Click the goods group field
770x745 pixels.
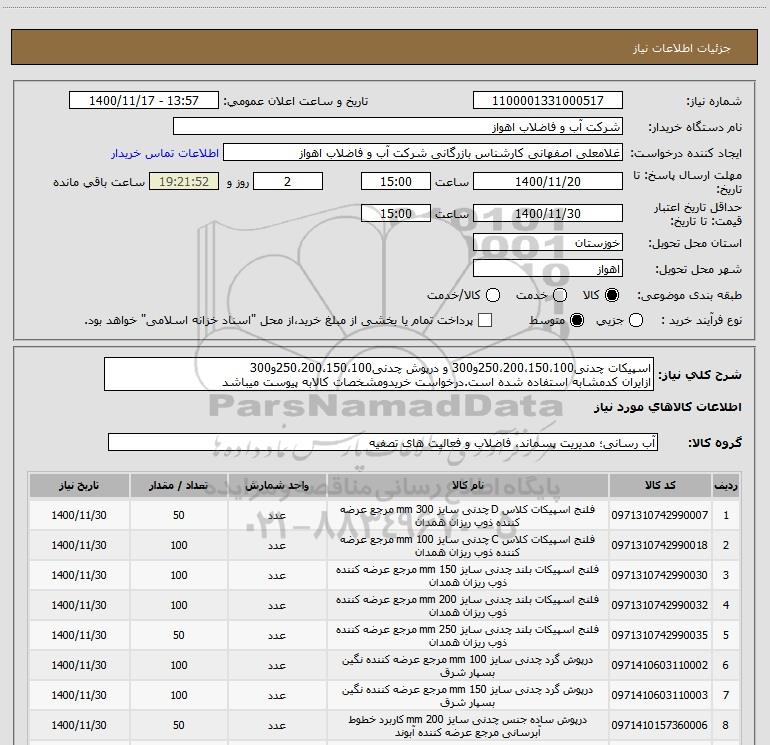point(383,442)
